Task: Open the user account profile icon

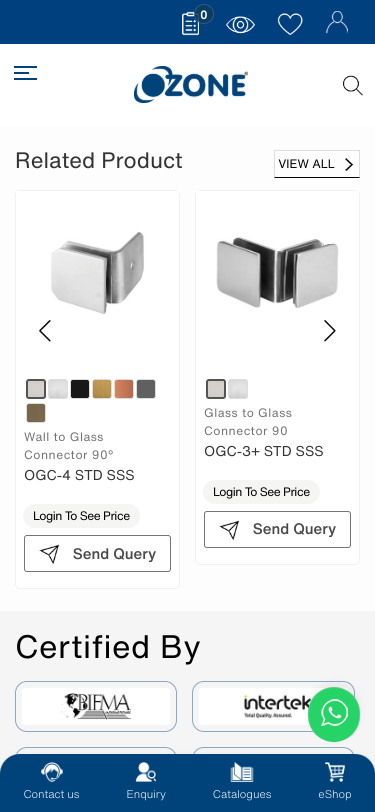Action: (337, 23)
